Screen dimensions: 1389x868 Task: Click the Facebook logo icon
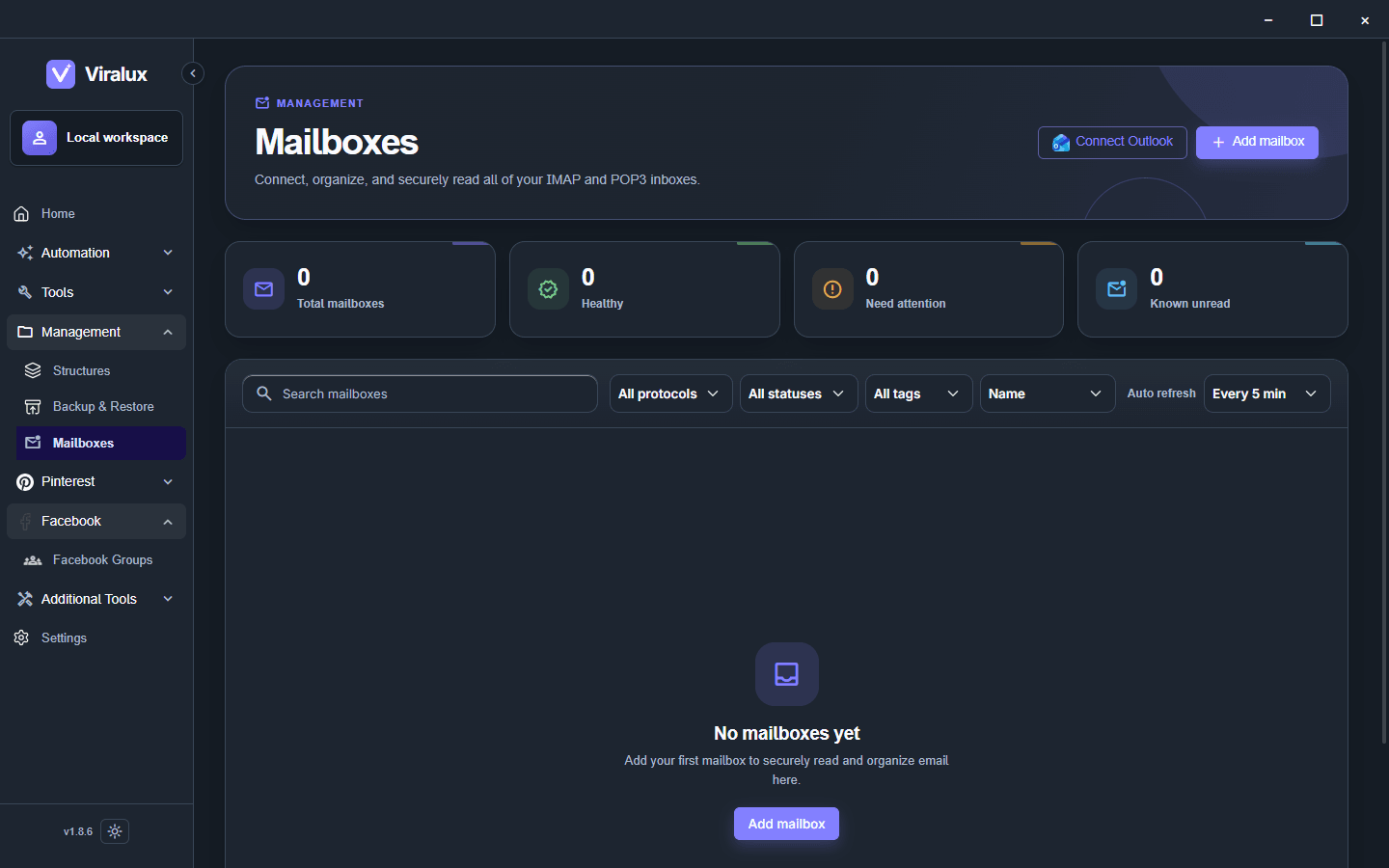point(25,522)
